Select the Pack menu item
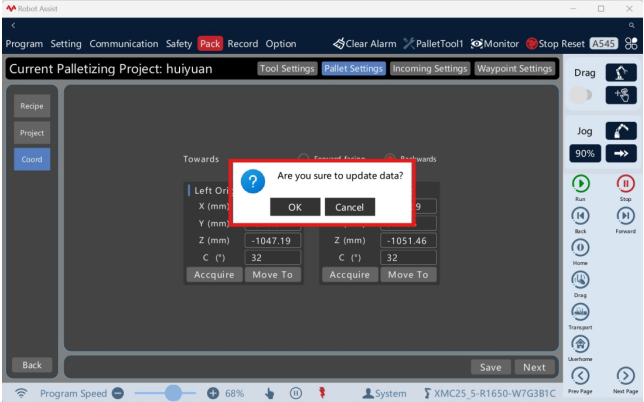Screen dimensions: 644x402 210,44
